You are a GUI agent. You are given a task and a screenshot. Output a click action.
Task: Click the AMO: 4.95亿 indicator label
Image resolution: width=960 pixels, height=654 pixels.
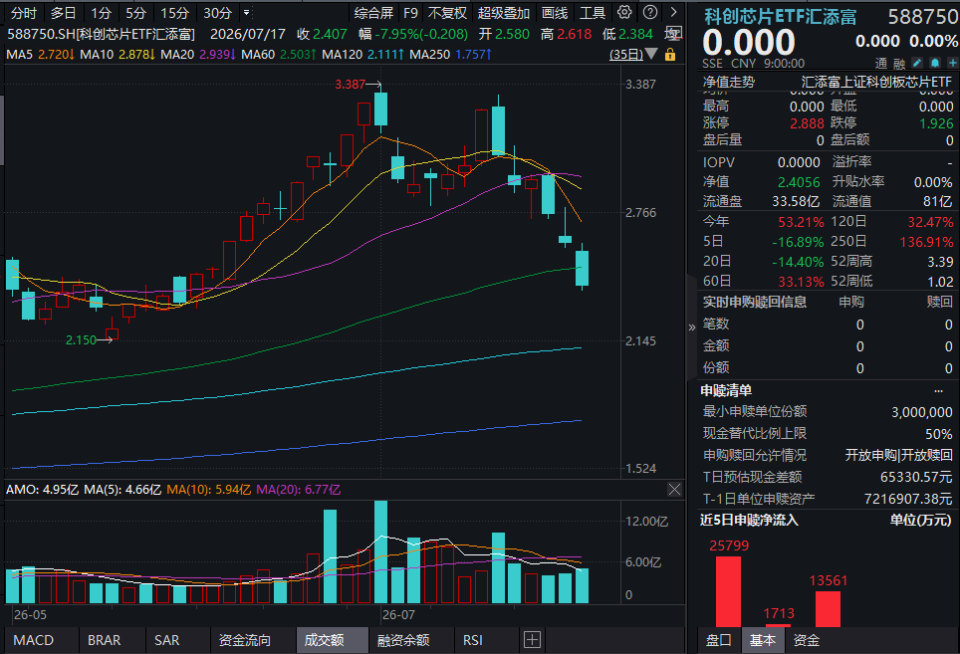coord(42,489)
